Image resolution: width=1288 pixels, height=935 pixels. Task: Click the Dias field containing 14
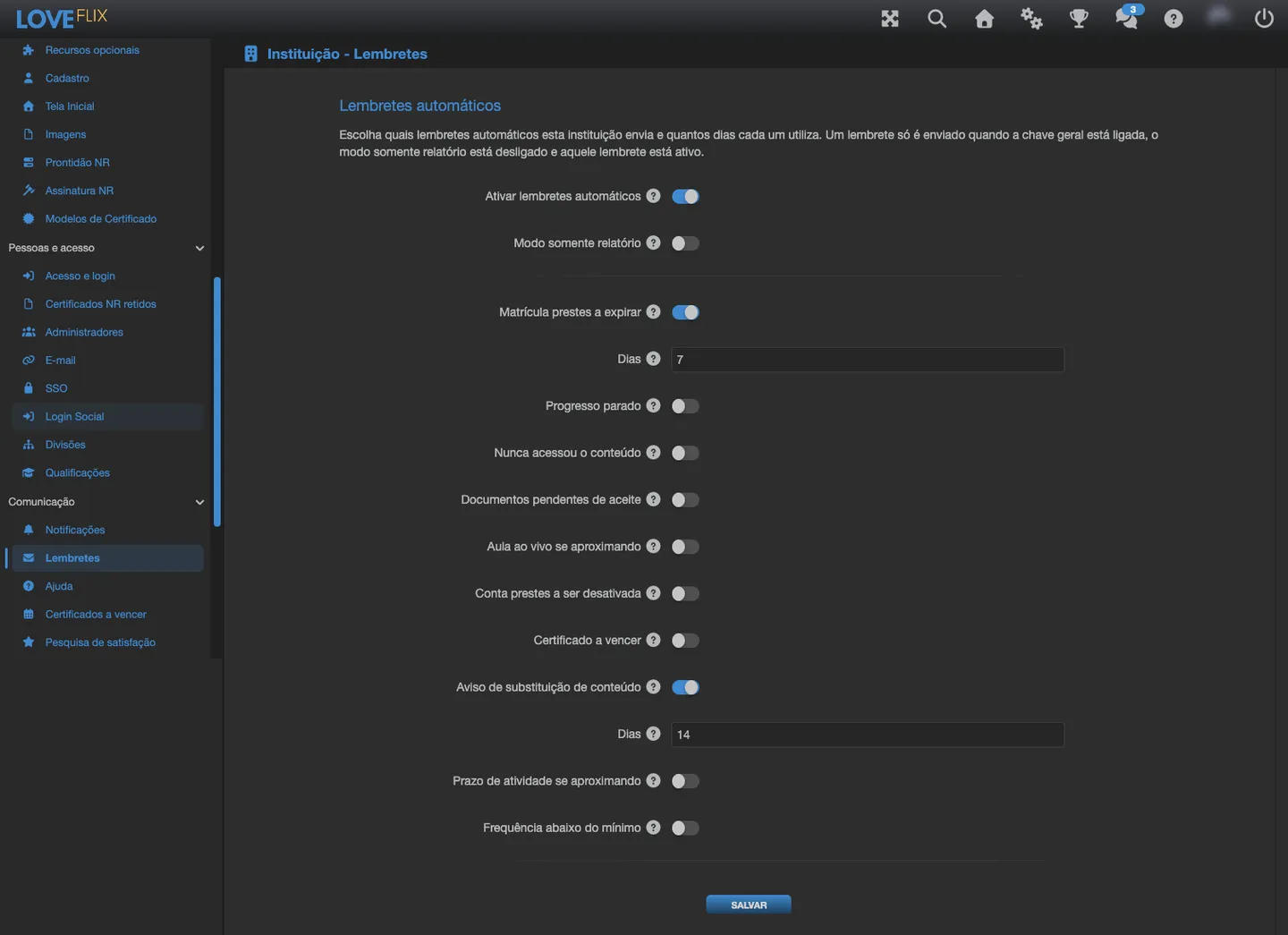[x=868, y=735]
